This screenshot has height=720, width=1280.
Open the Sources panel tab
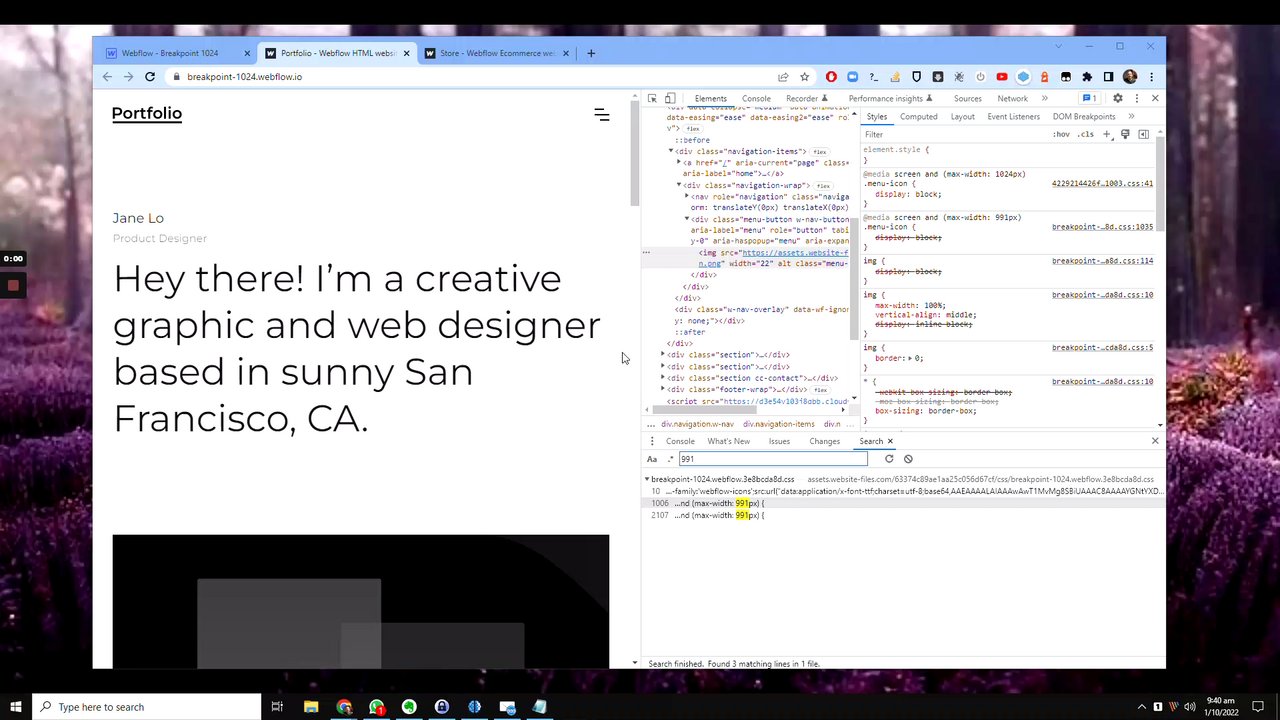coord(967,98)
